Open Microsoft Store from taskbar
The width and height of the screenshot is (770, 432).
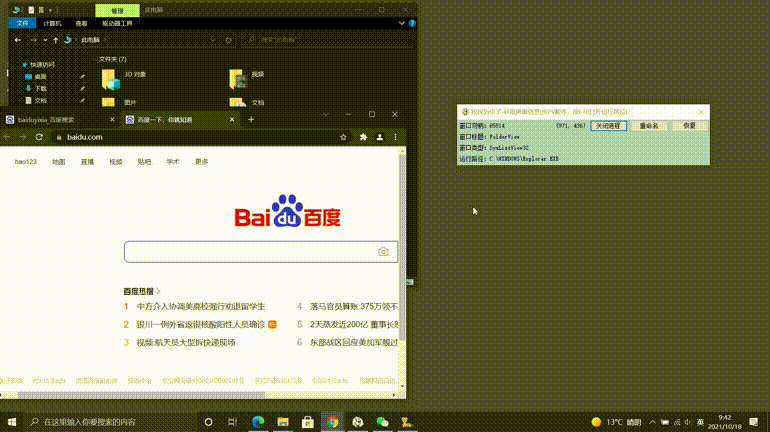click(x=308, y=422)
